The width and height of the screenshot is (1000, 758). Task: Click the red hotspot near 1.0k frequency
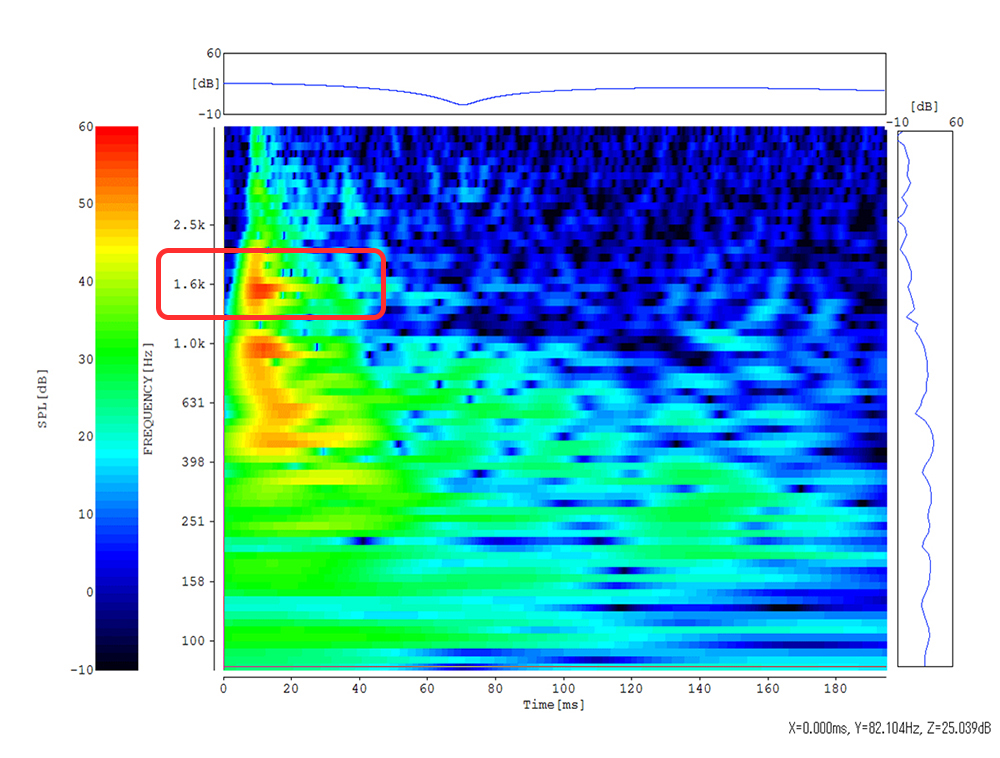[264, 349]
